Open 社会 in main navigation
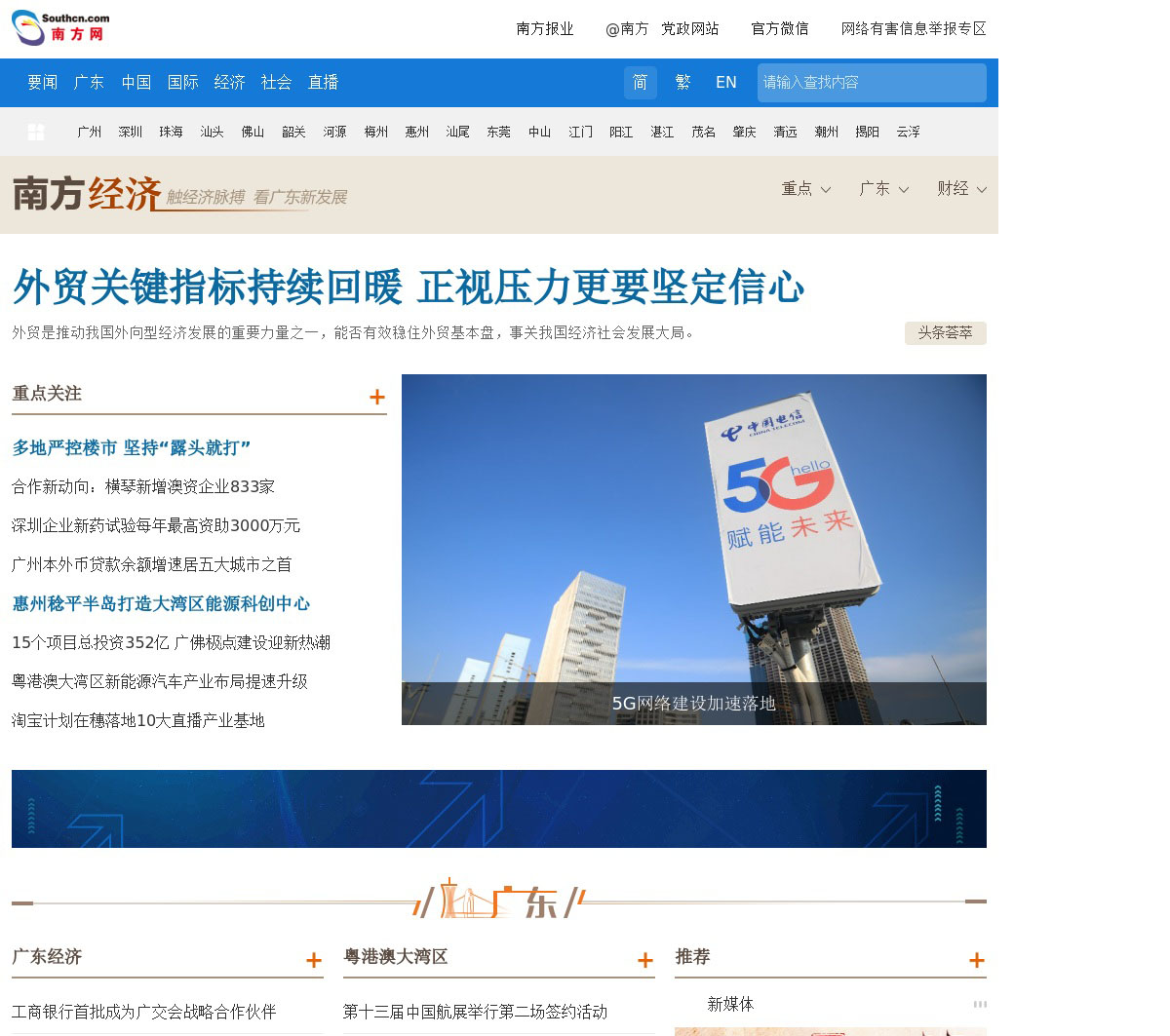 (x=277, y=83)
